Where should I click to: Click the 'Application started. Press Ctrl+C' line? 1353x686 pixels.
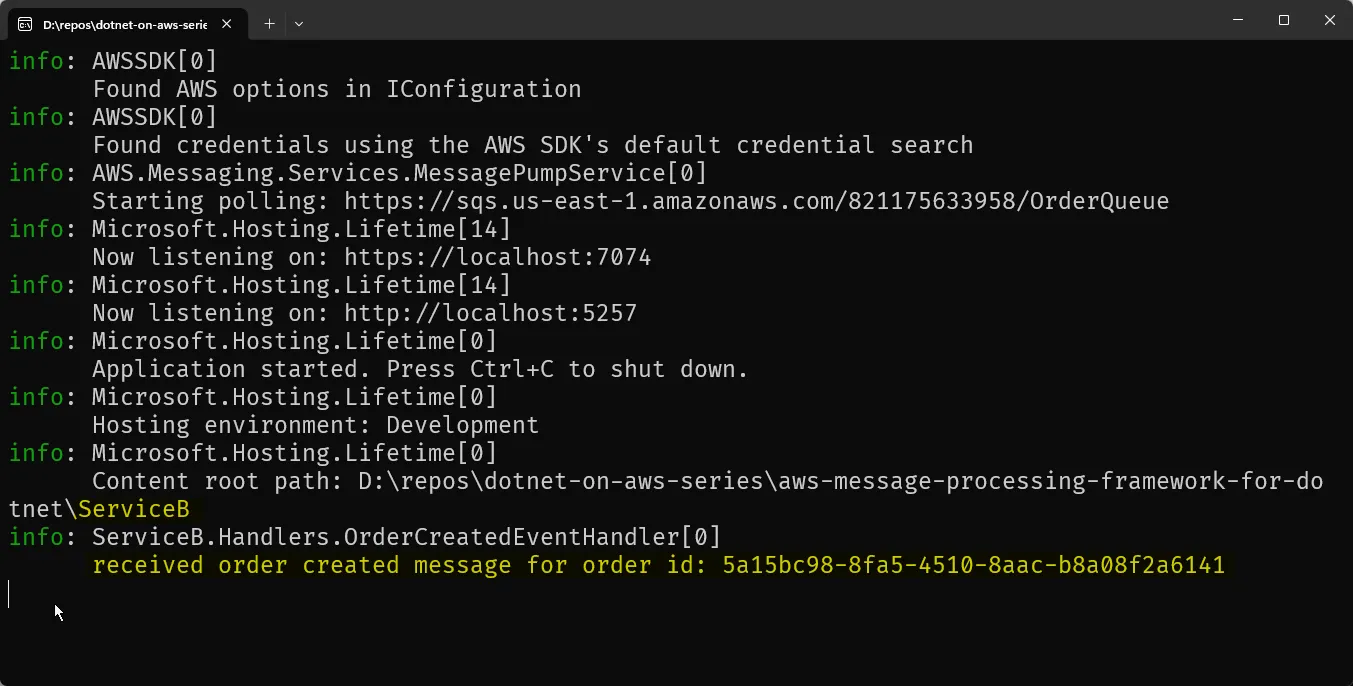[420, 369]
